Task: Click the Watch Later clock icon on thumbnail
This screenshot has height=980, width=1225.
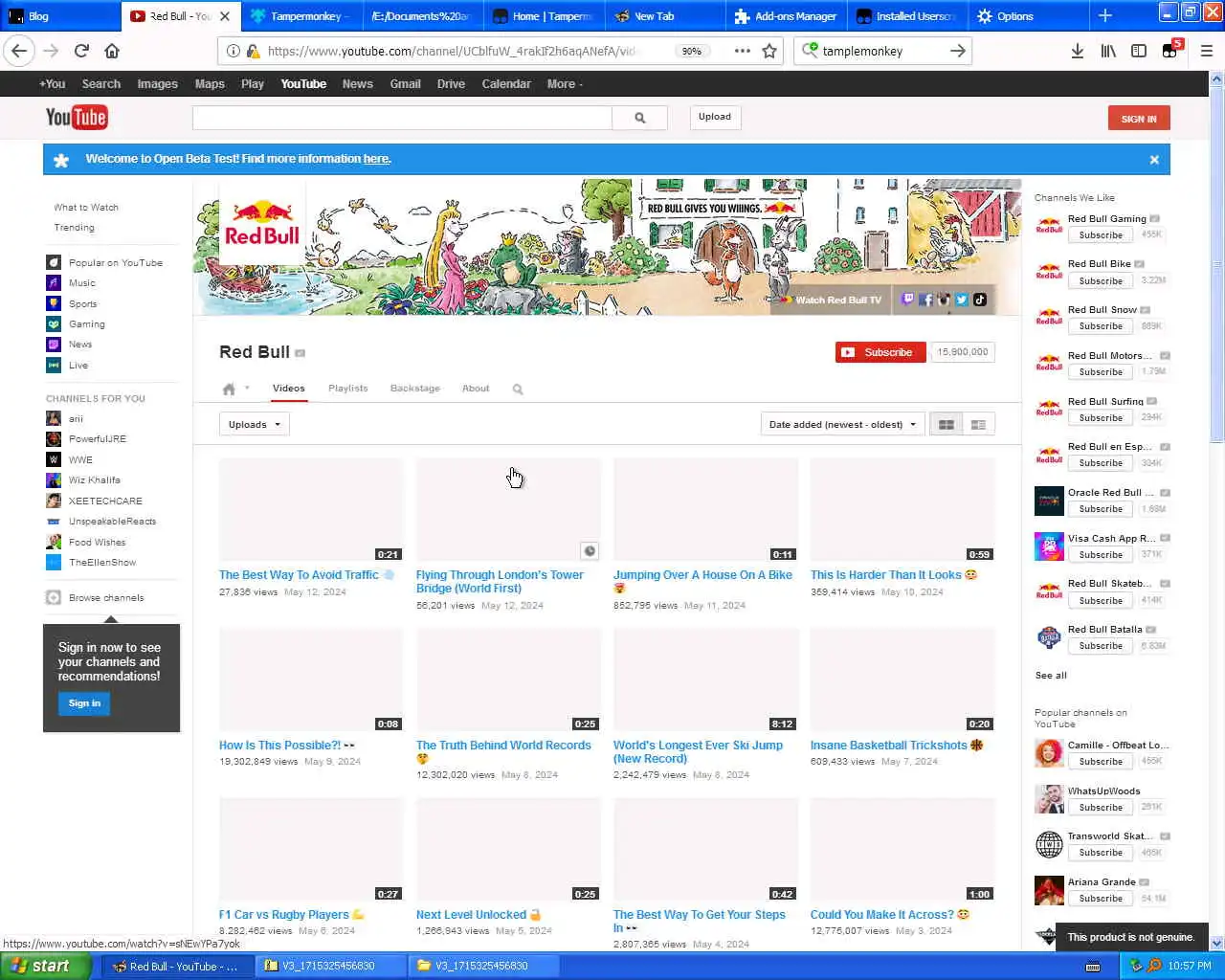Action: (590, 550)
